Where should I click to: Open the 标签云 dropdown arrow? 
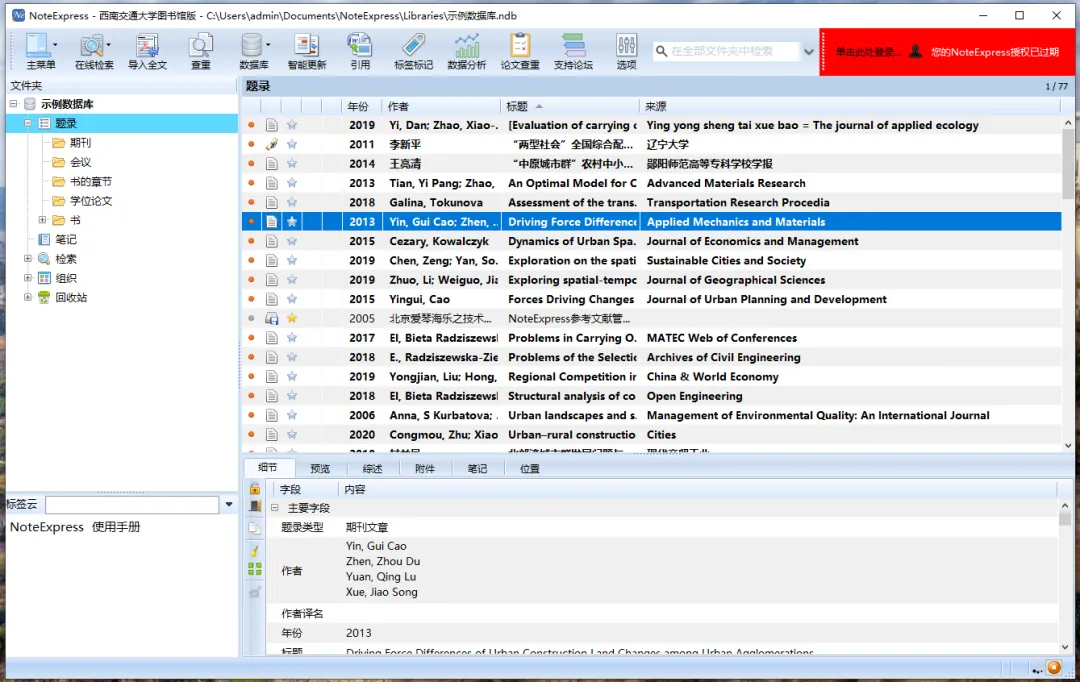[229, 504]
